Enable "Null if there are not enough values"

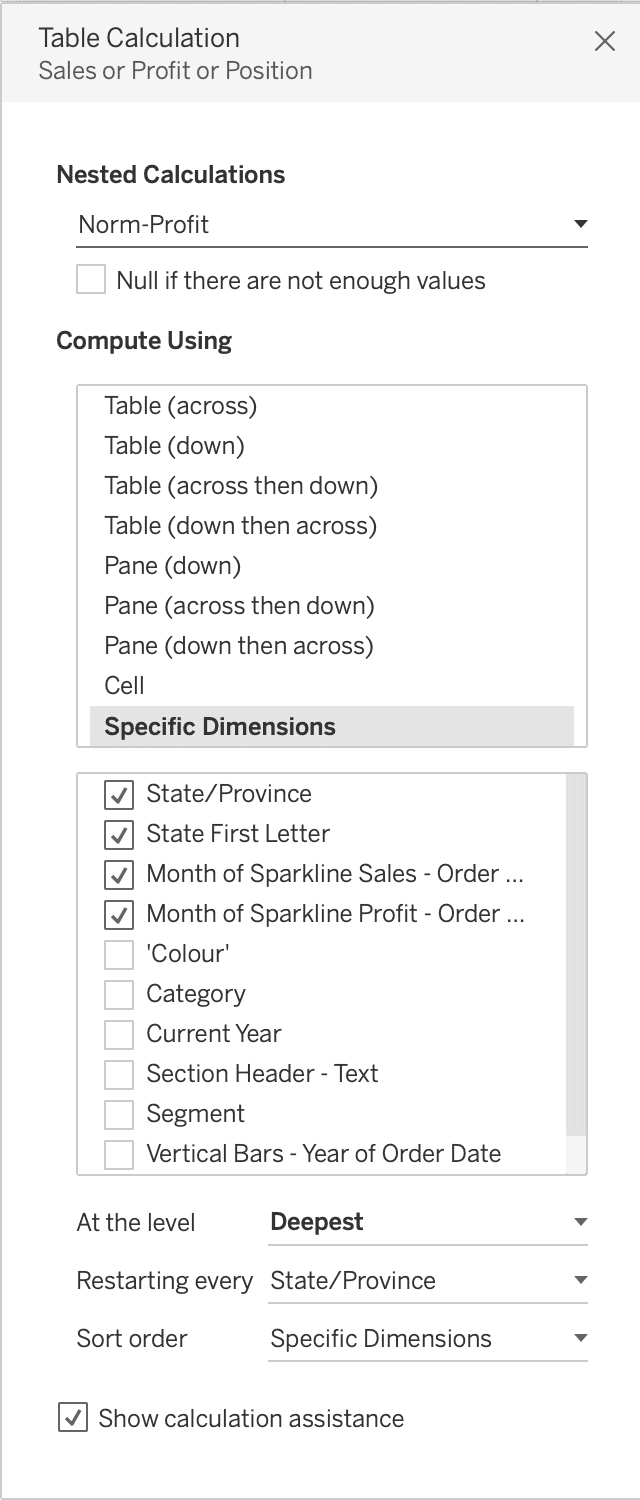pyautogui.click(x=90, y=280)
